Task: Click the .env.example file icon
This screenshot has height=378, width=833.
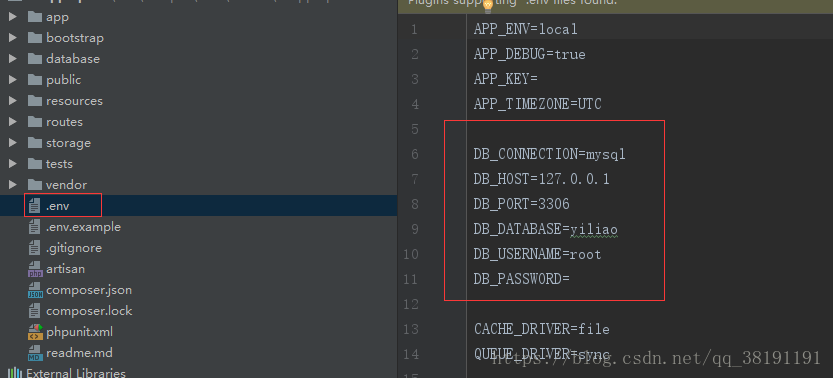Action: pyautogui.click(x=35, y=227)
